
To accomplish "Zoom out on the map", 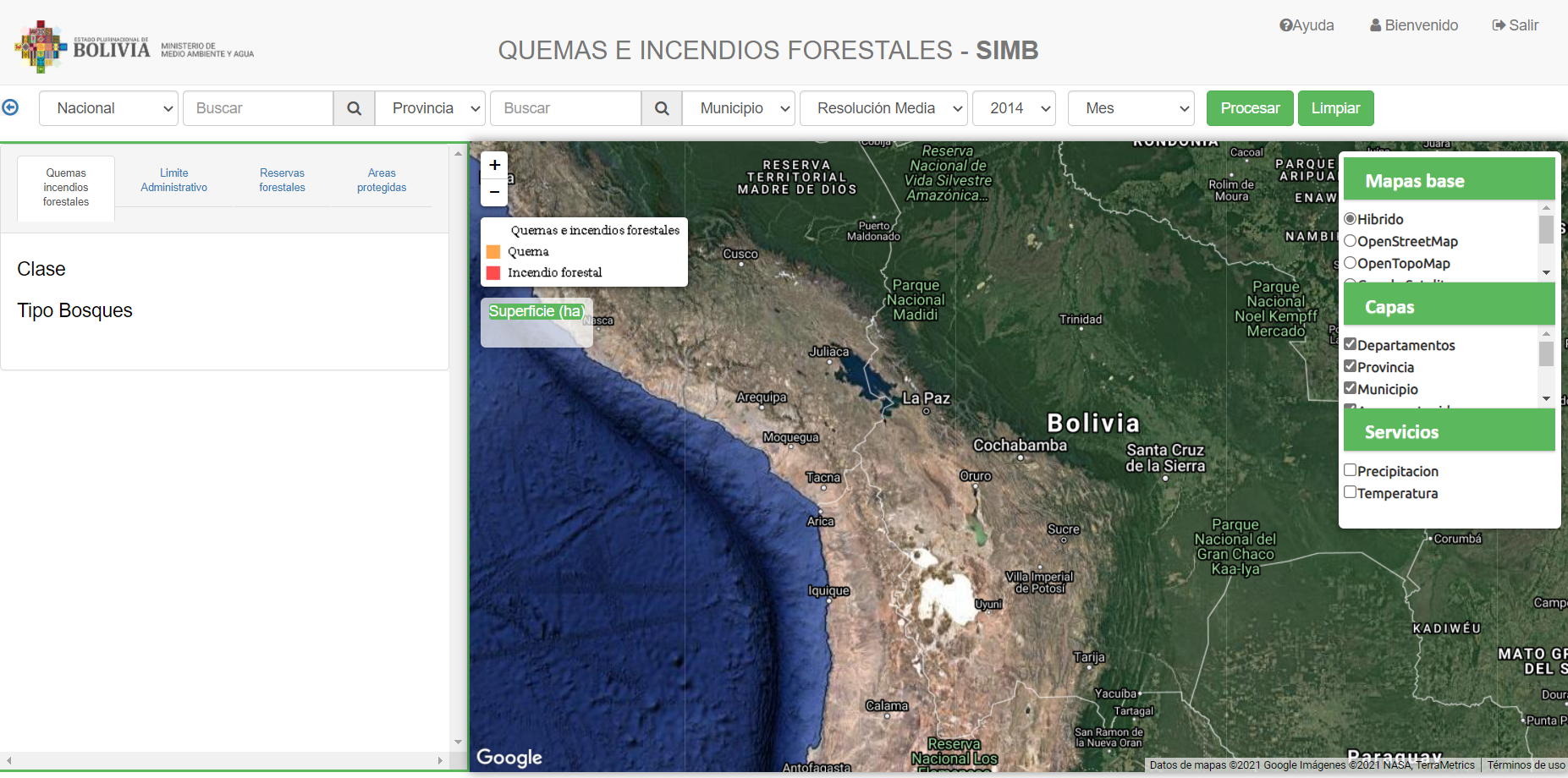I will [494, 192].
